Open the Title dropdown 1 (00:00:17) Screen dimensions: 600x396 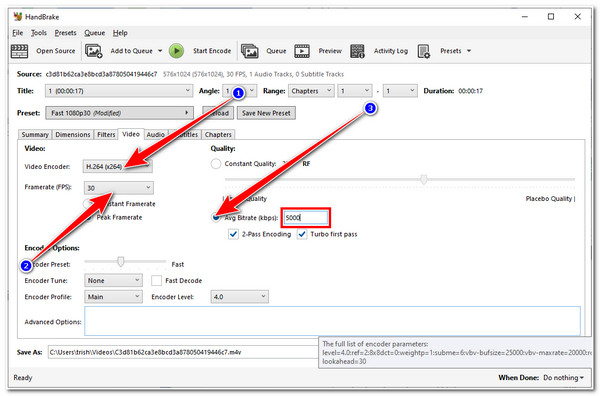click(119, 91)
